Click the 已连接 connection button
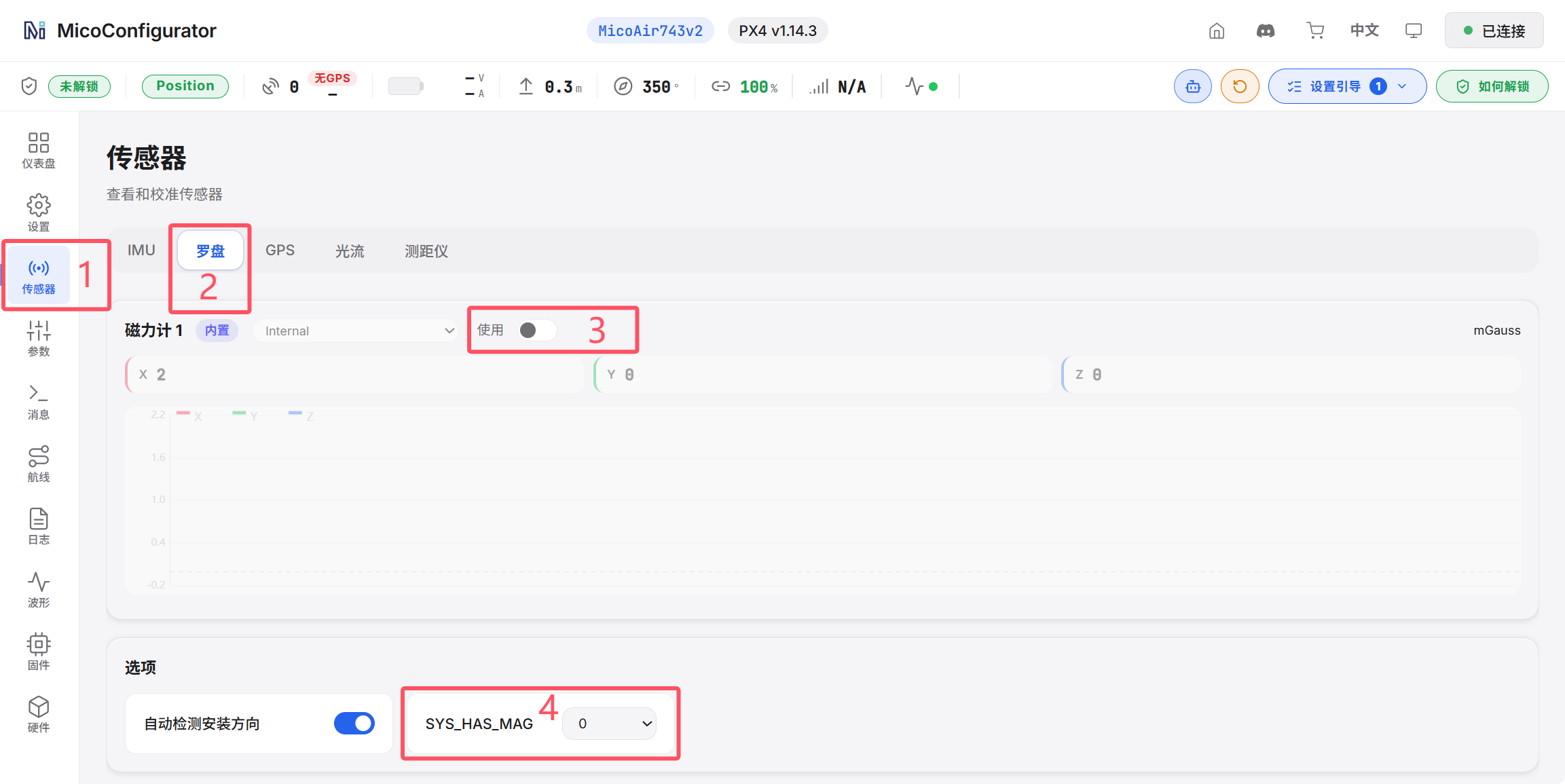 tap(1494, 31)
